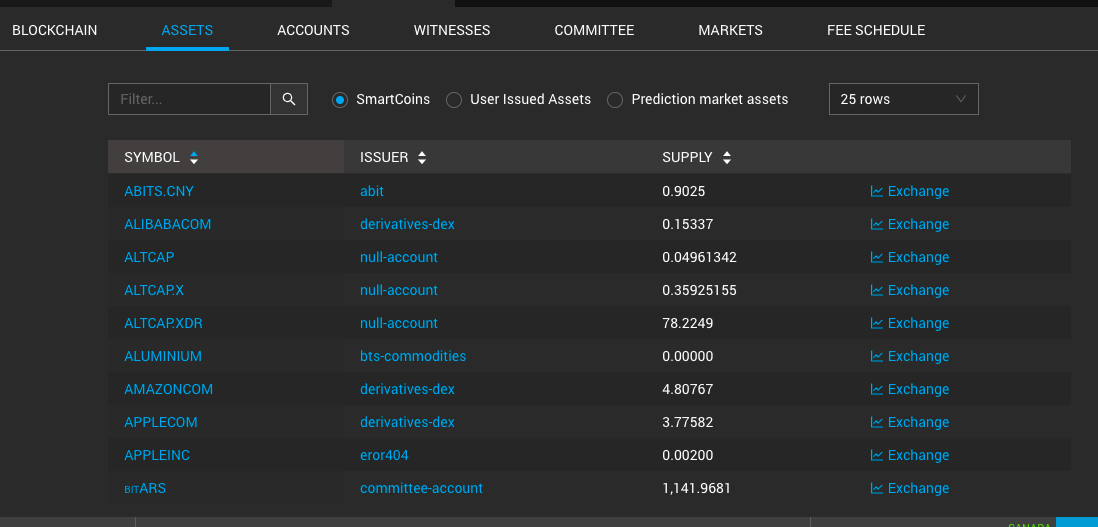Go to the MARKETS tab

coord(730,30)
